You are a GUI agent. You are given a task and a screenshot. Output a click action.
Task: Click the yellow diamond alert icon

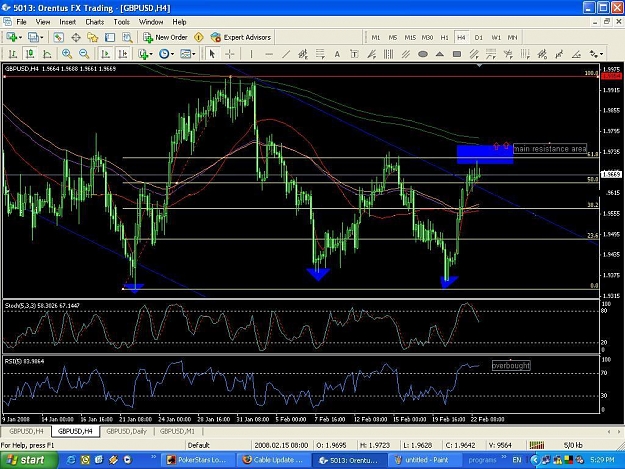click(199, 37)
